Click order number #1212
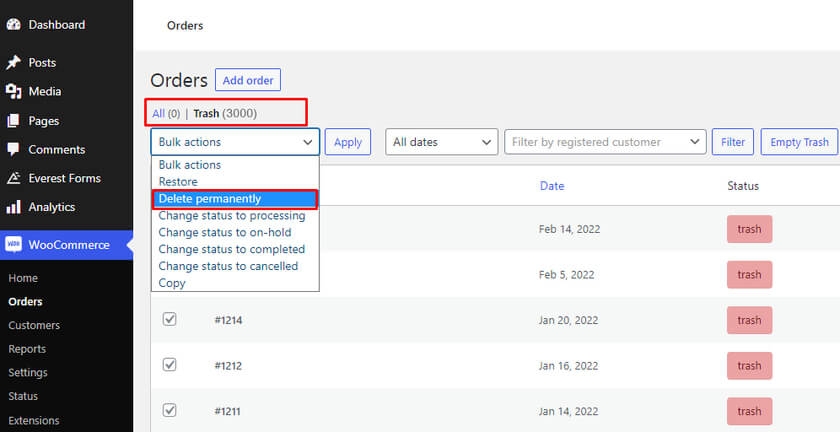The width and height of the screenshot is (840, 432). coord(228,366)
